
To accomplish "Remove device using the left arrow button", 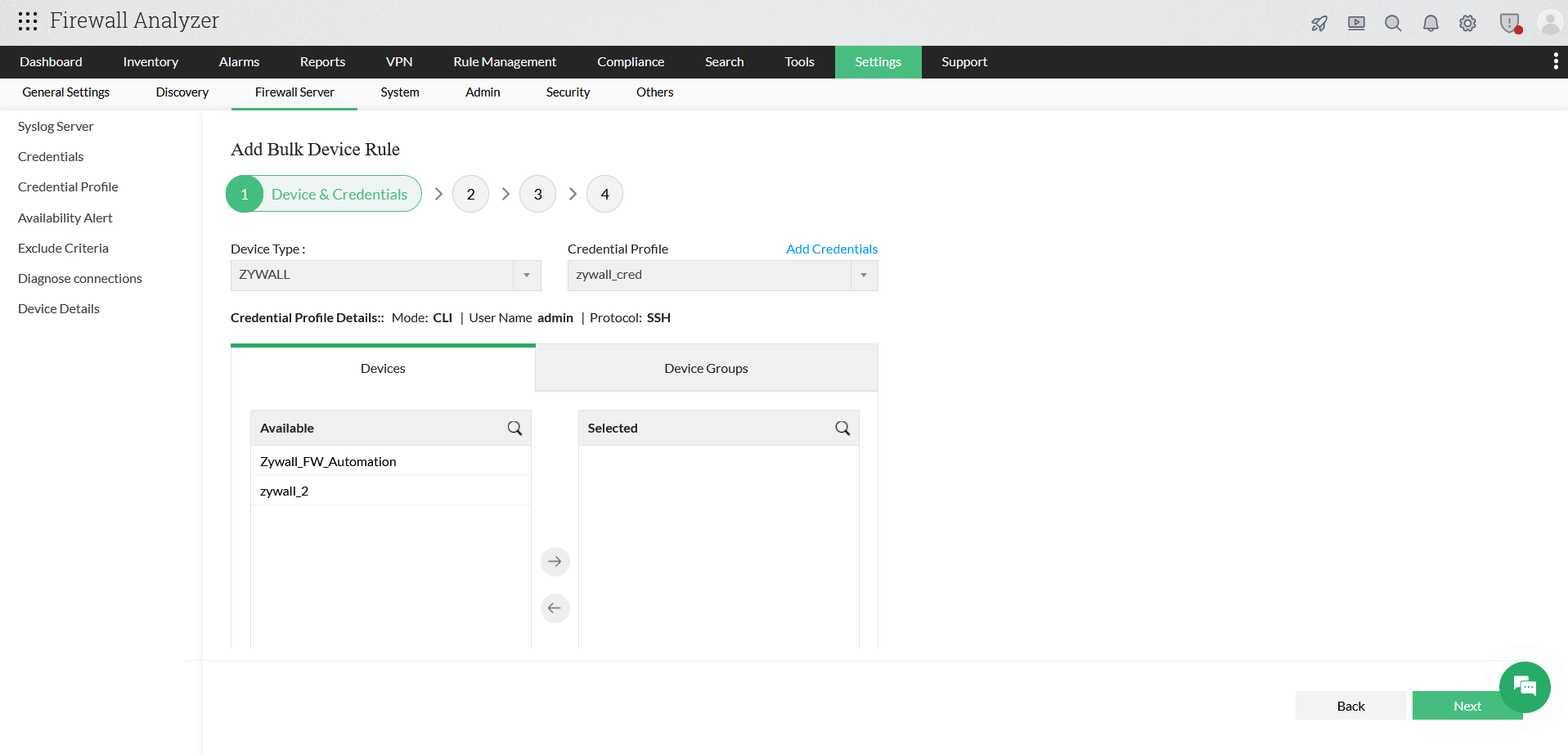I will point(555,608).
